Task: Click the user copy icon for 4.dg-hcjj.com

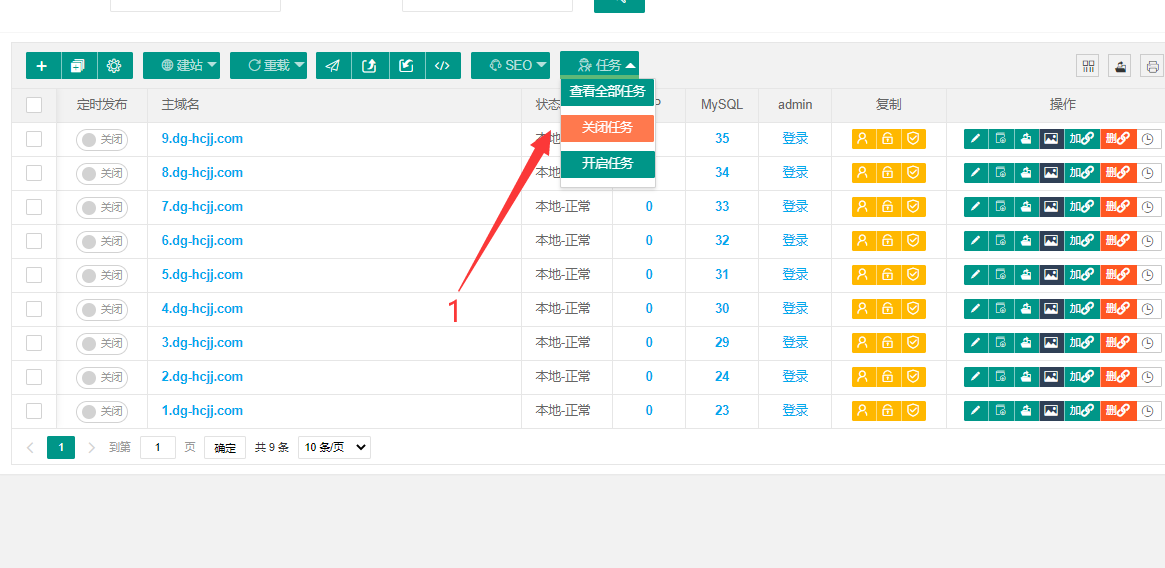Action: click(x=863, y=309)
